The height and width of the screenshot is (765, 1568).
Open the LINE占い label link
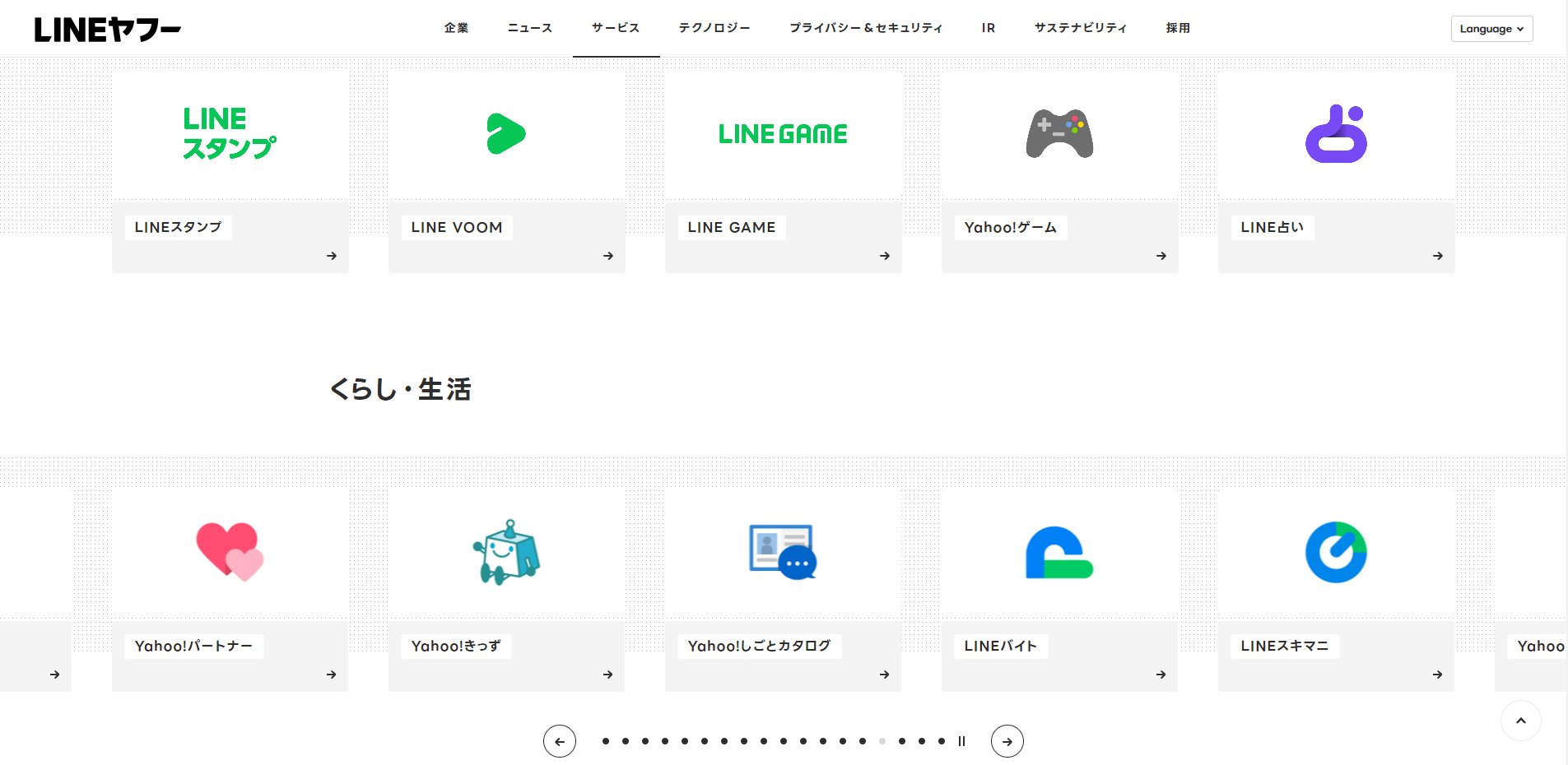[1273, 228]
